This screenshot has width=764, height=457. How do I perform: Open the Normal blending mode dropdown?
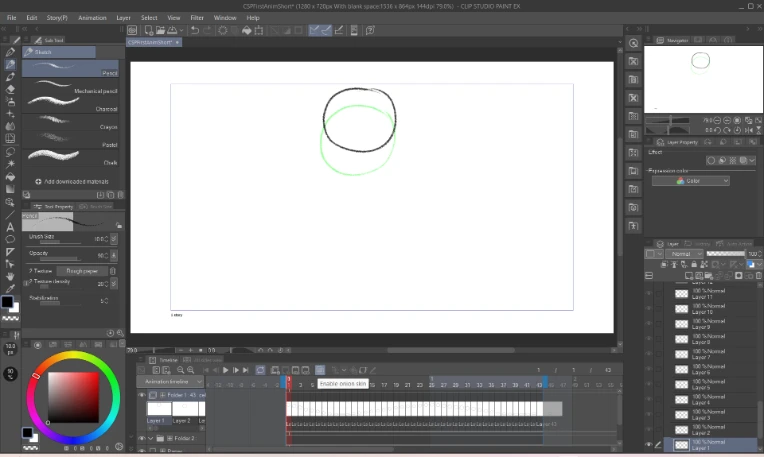click(x=684, y=254)
